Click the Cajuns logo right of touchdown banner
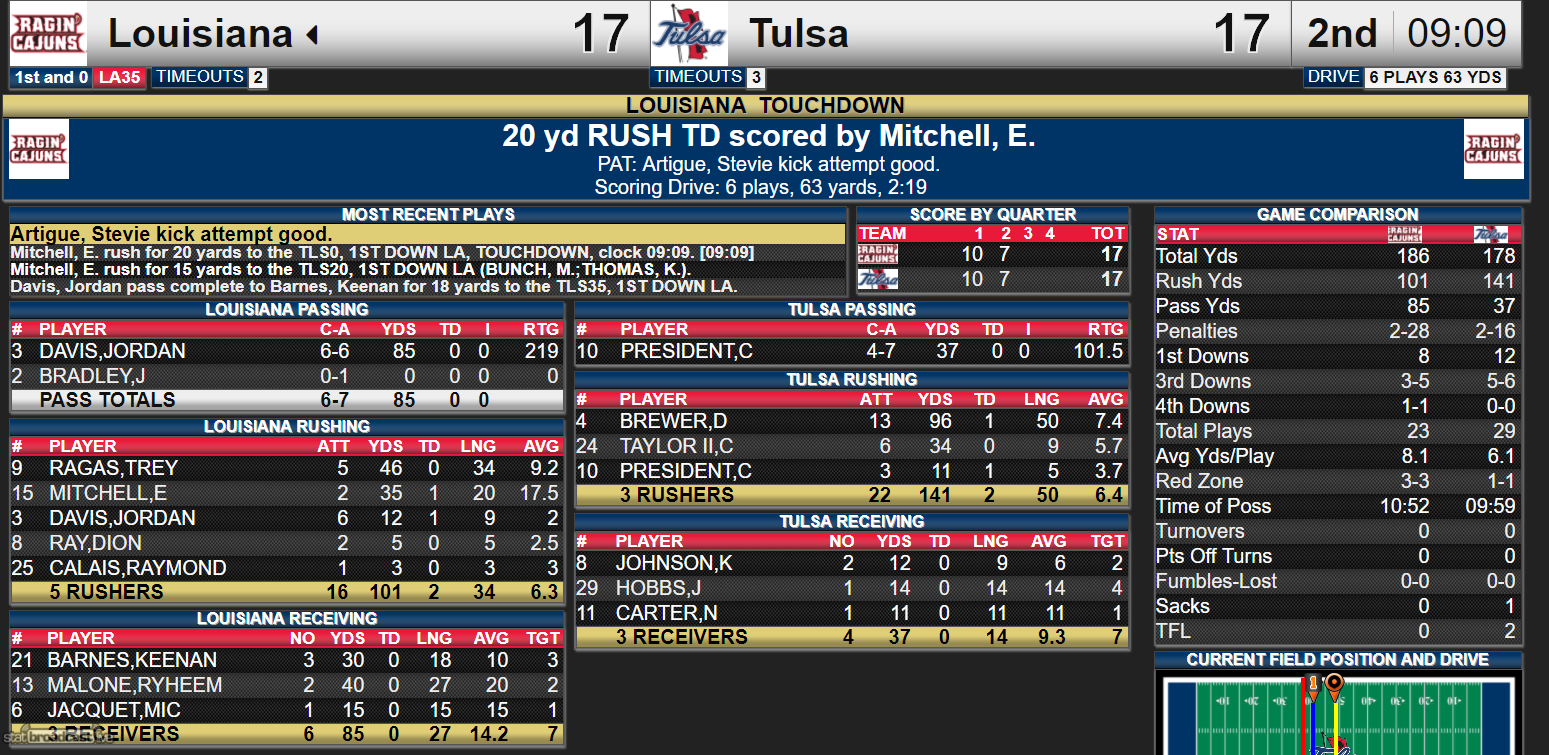Image resolution: width=1549 pixels, height=755 pixels. click(1493, 149)
